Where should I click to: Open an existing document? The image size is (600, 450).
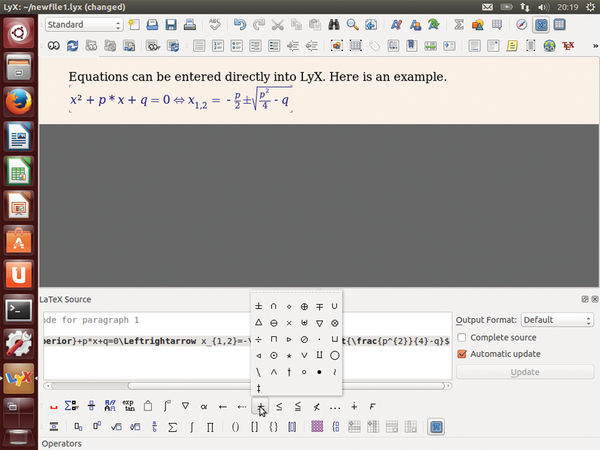[152, 25]
